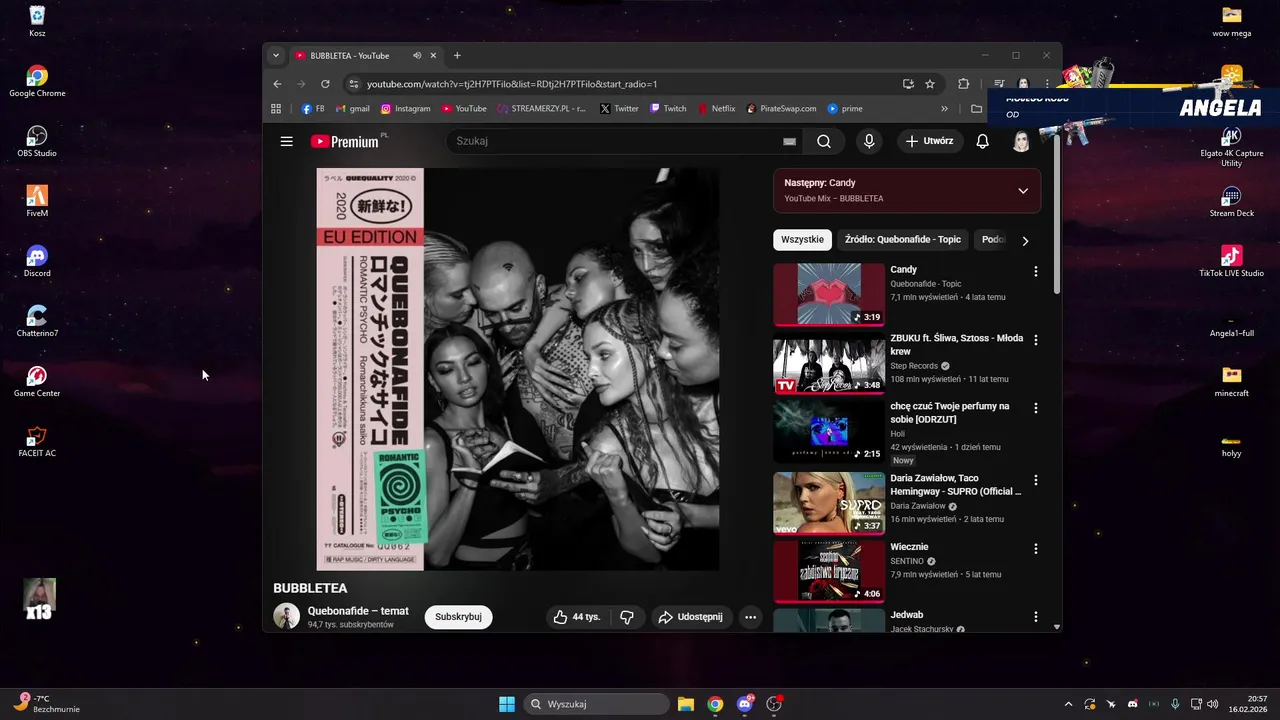Viewport: 1280px width, 720px height.
Task: Click the YouTube search magnifier button
Action: (823, 141)
